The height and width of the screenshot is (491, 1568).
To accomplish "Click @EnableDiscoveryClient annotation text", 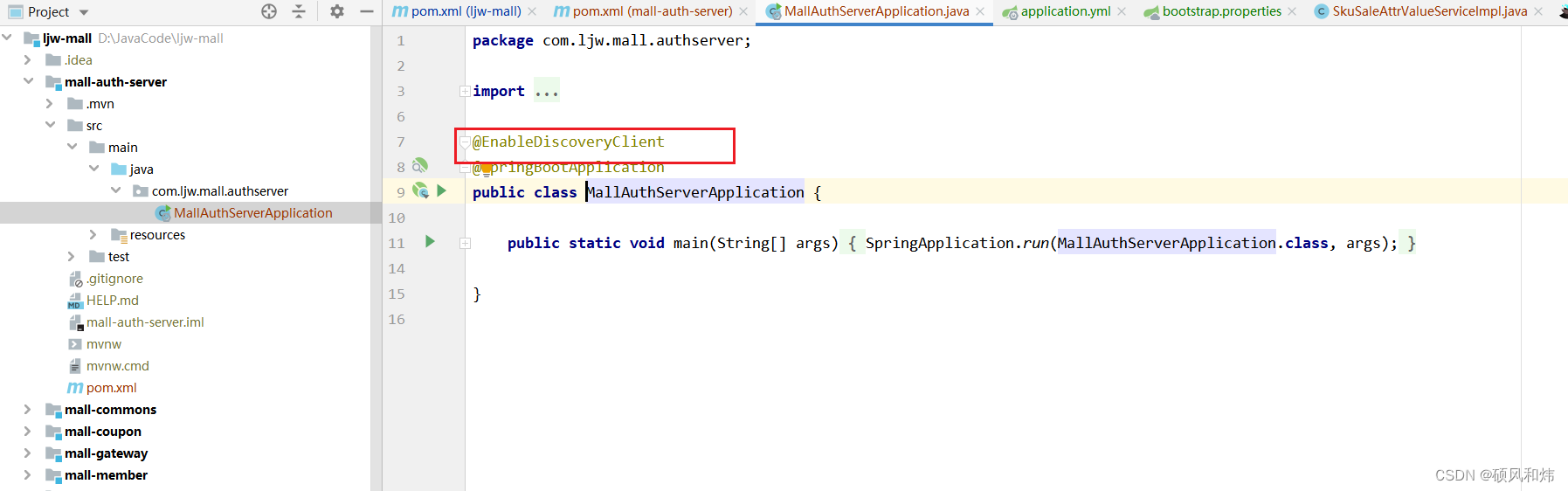I will coord(568,142).
